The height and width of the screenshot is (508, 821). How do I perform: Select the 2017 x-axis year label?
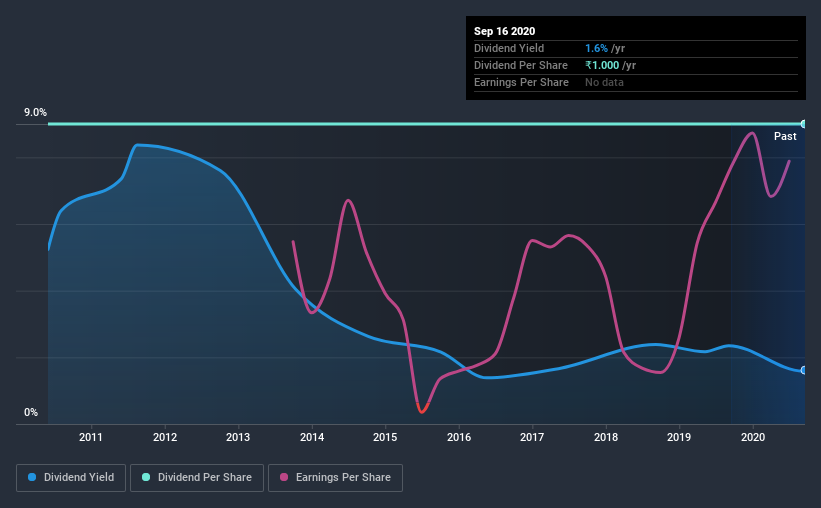point(532,437)
